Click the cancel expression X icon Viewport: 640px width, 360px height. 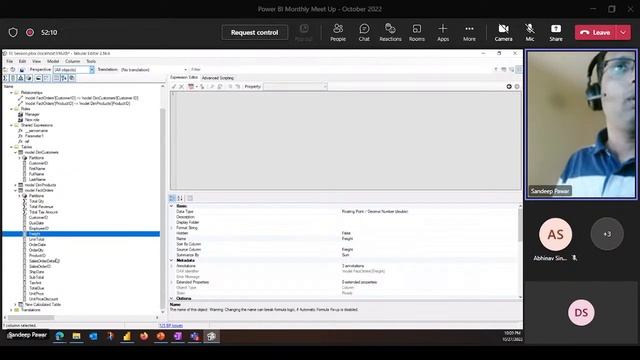182,87
